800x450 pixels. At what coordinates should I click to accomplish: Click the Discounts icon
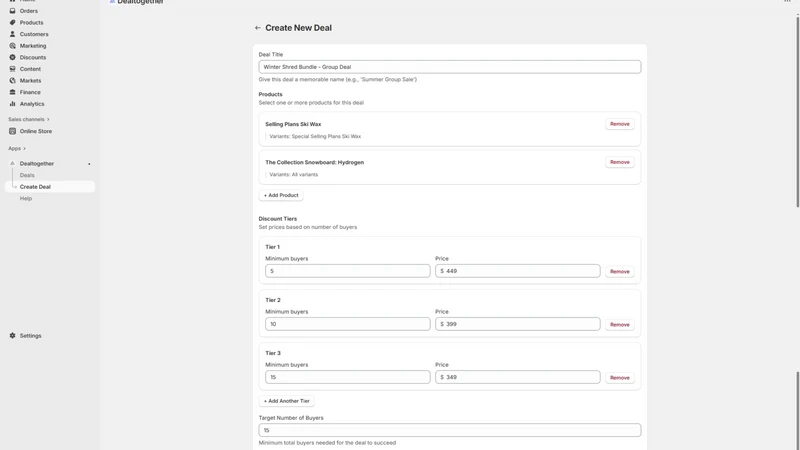pos(12,57)
